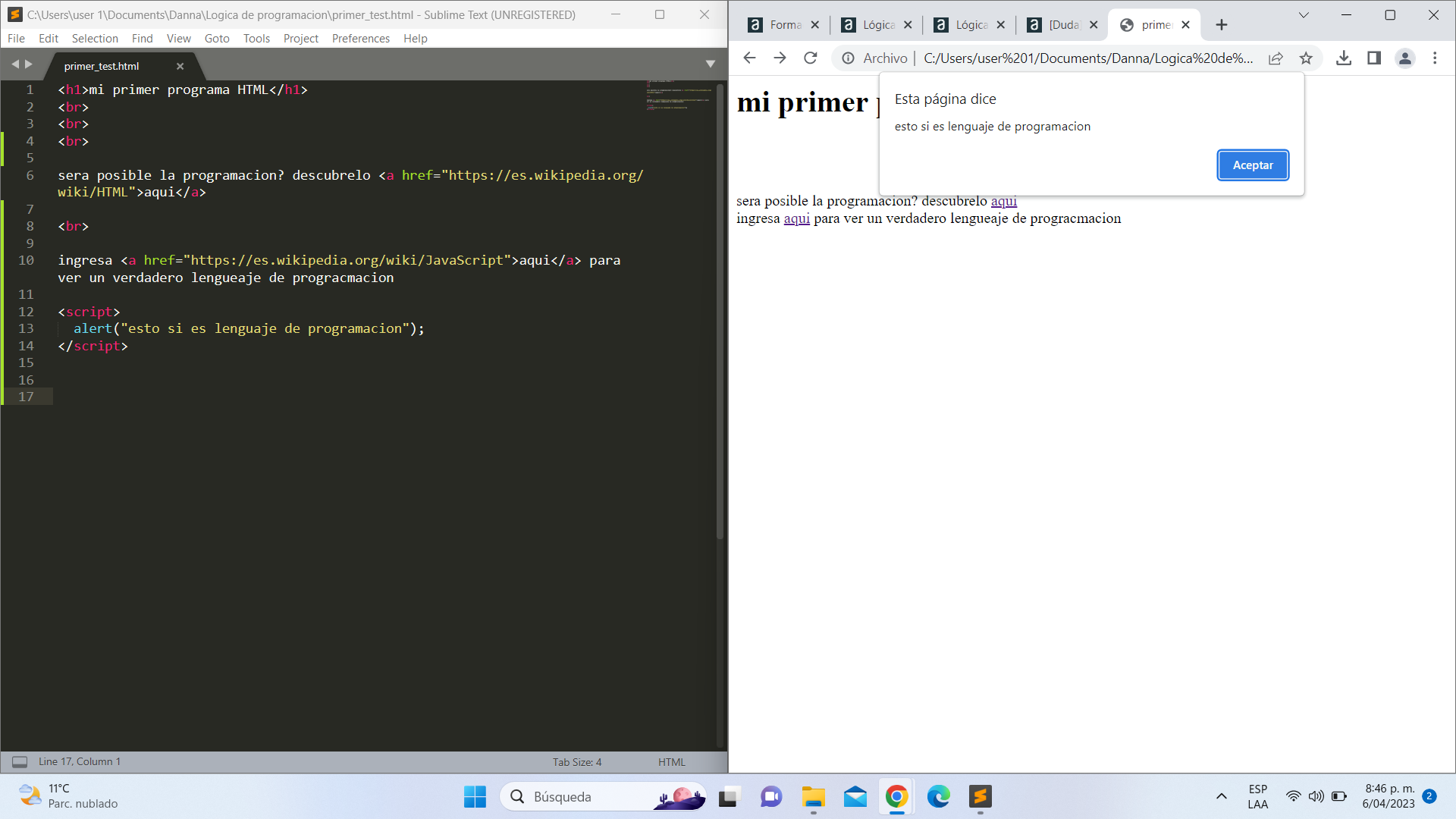
Task: Click the File menu in Sublime Text
Action: pyautogui.click(x=15, y=38)
